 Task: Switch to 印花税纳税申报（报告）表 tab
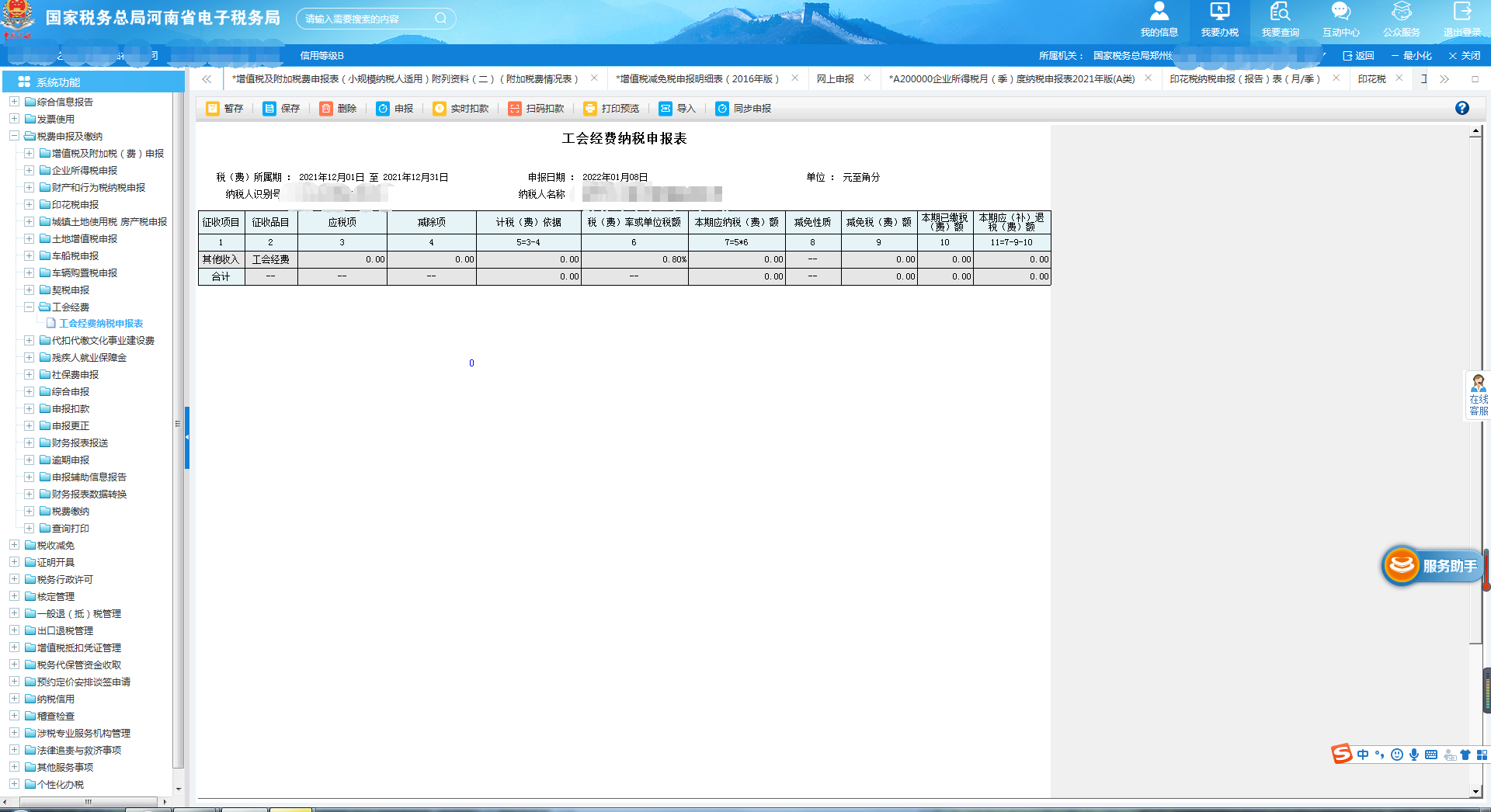[x=1245, y=79]
